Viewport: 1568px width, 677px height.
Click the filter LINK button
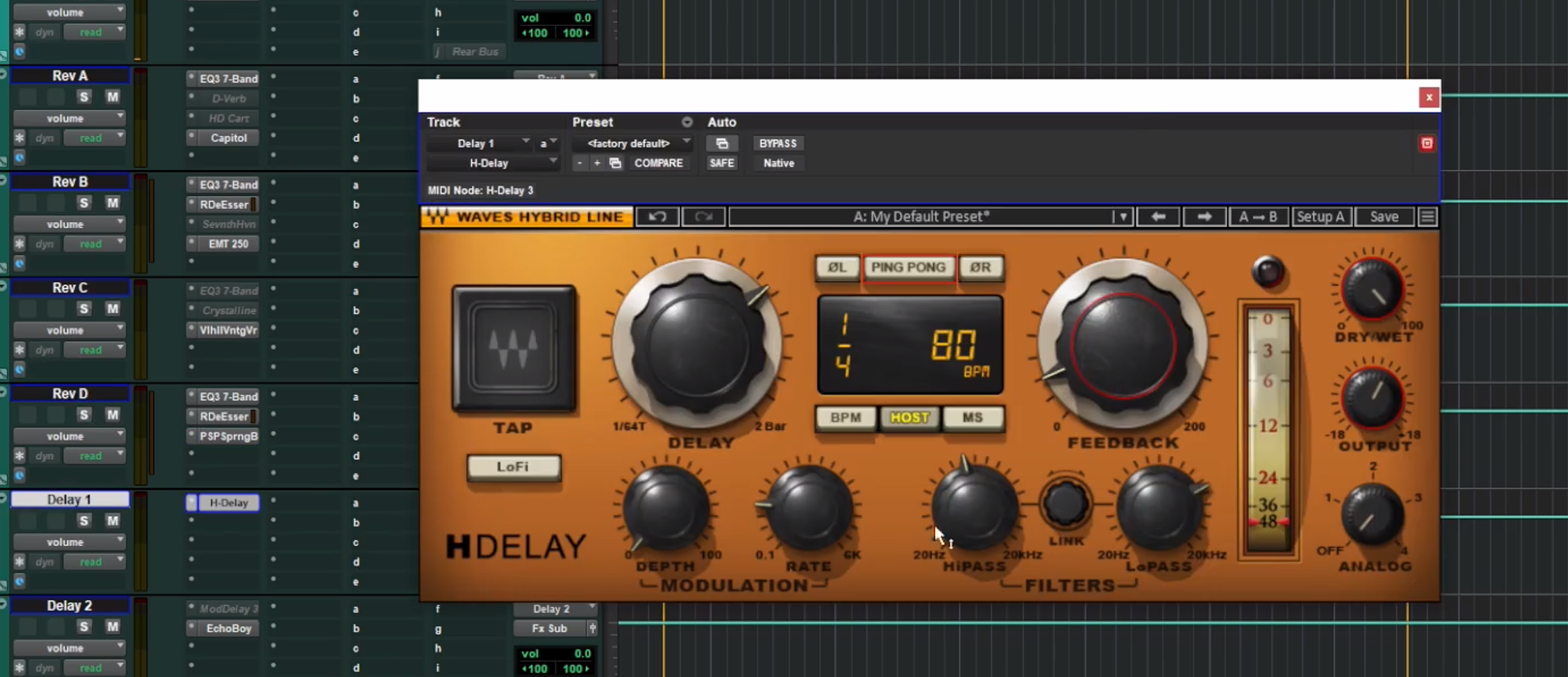click(x=1065, y=505)
